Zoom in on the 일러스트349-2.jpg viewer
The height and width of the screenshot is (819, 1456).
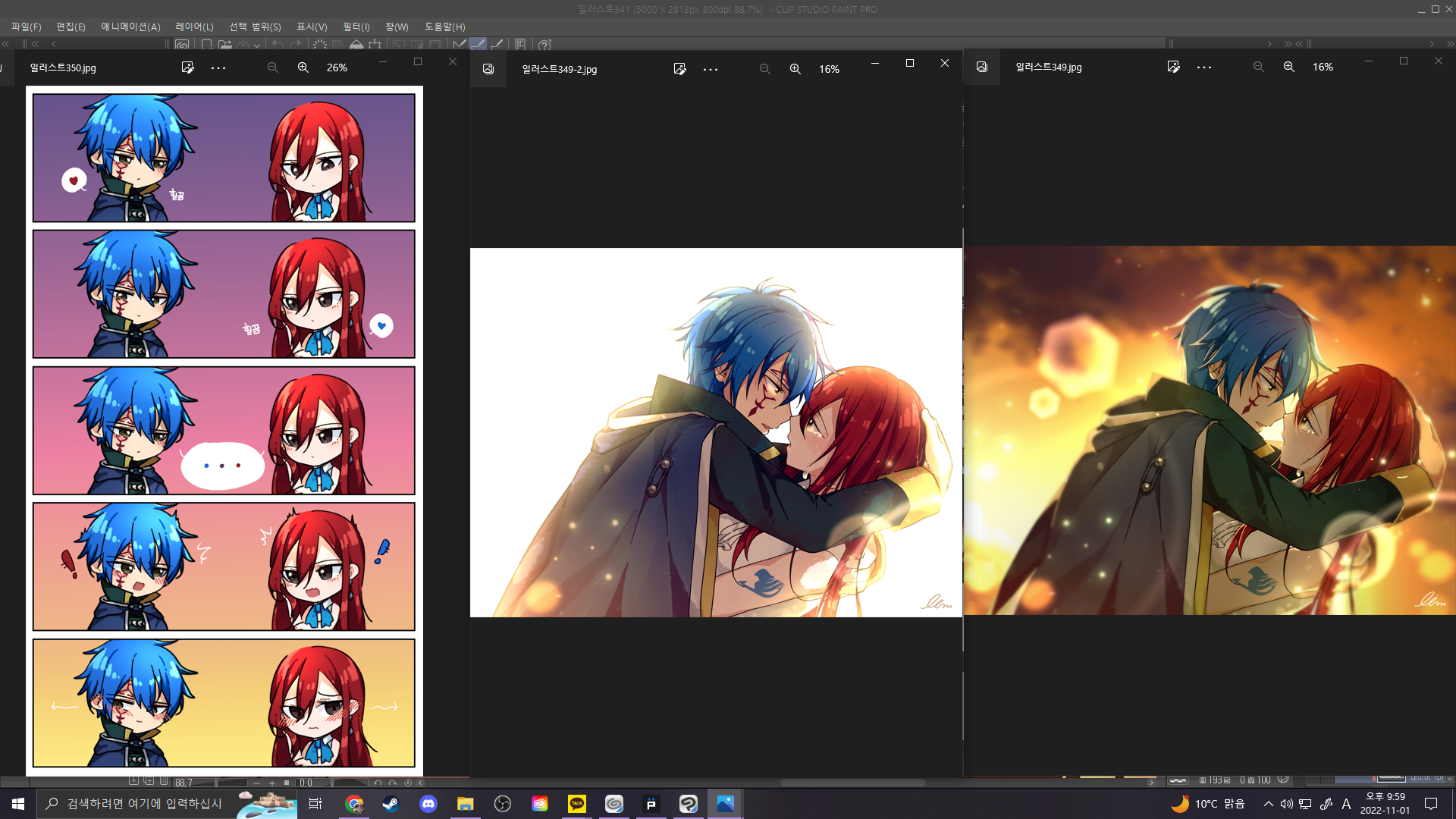795,69
